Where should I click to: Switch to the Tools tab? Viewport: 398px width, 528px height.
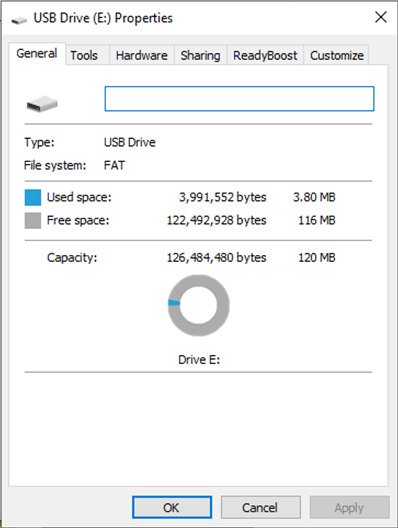pyautogui.click(x=84, y=55)
